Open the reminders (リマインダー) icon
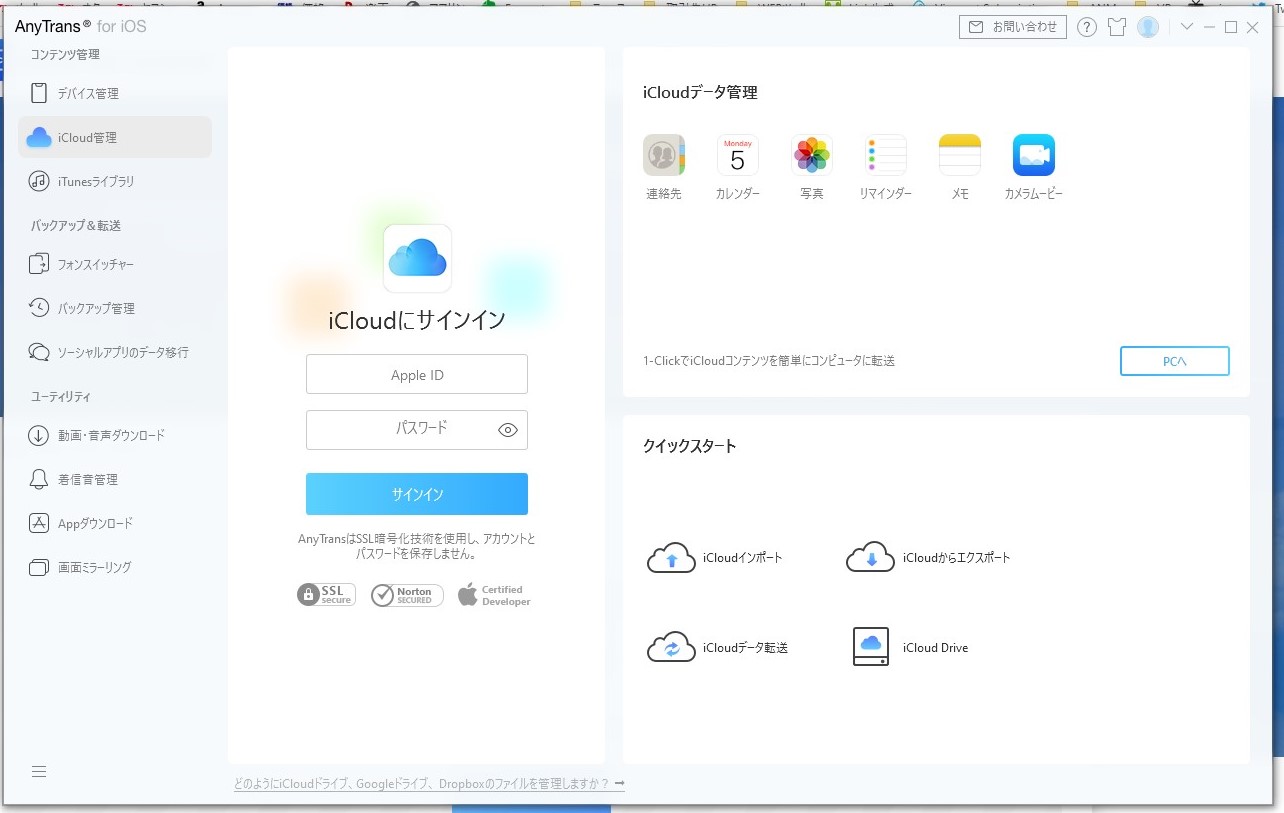 point(886,155)
